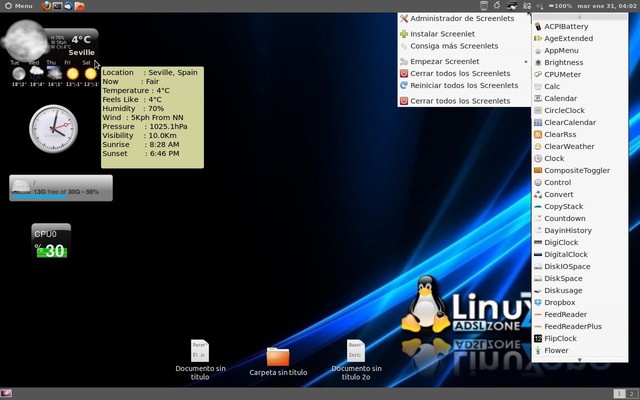640x400 pixels.
Task: Start the AgeExtended screenlet
Action: click(x=580, y=38)
